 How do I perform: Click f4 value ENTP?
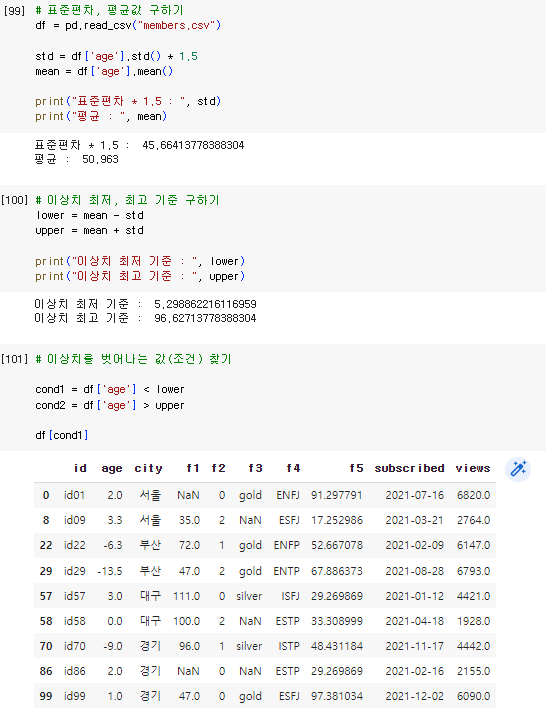pyautogui.click(x=287, y=571)
